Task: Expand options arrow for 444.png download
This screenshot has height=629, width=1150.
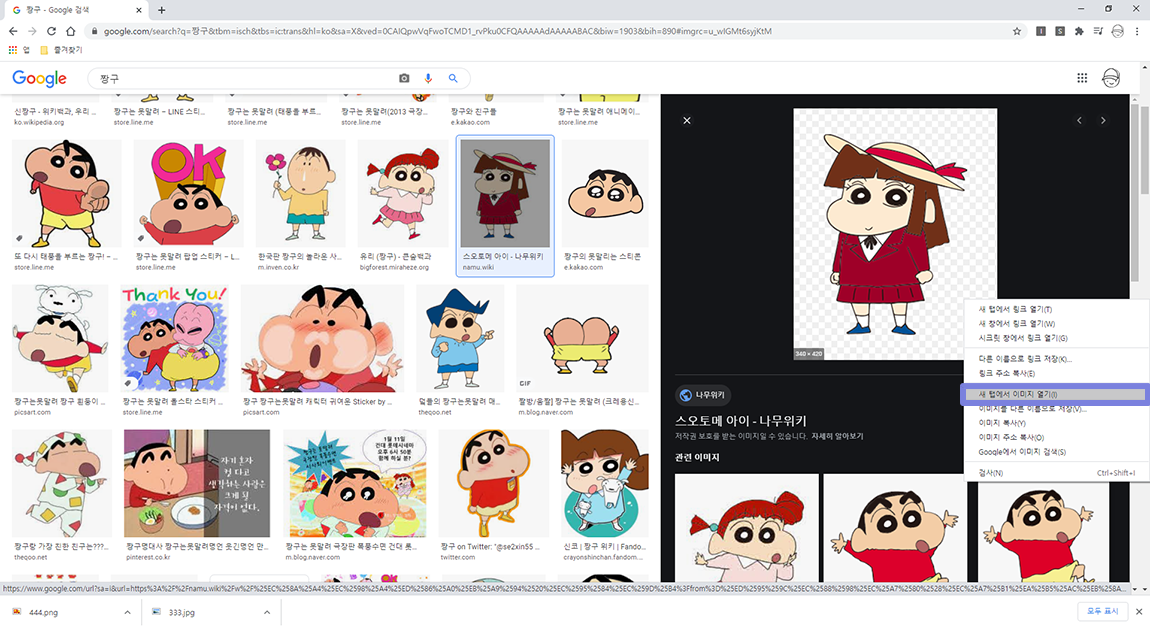Action: 127,612
